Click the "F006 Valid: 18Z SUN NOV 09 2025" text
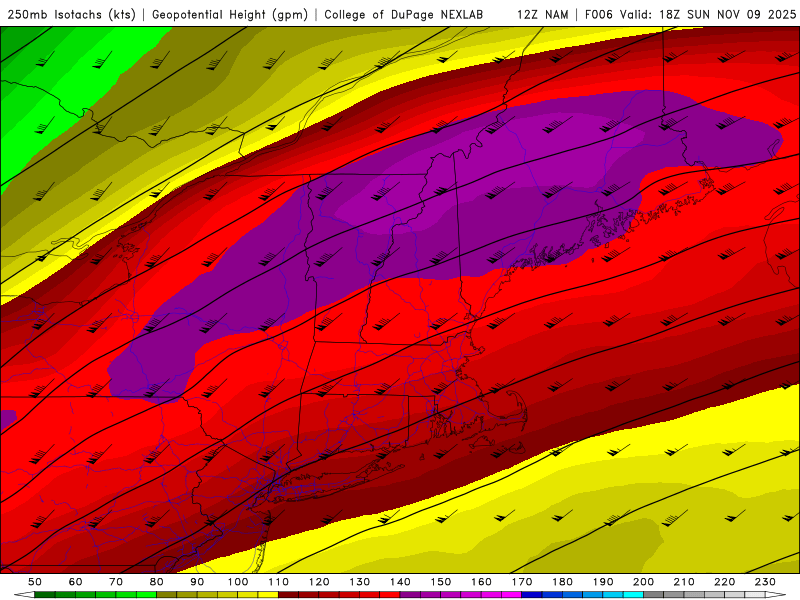 690,14
